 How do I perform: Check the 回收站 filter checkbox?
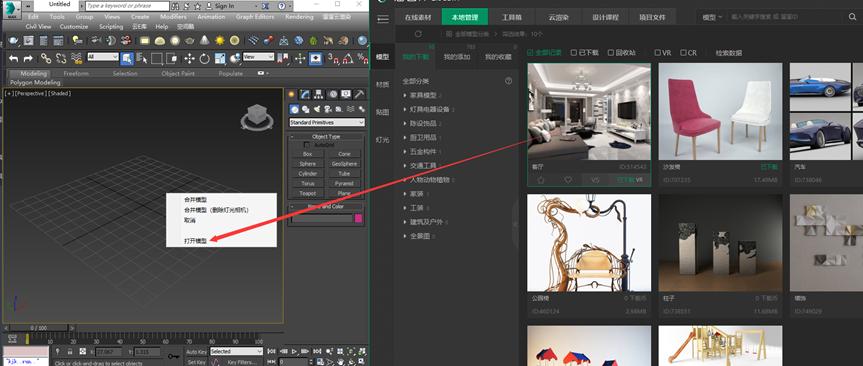point(611,53)
